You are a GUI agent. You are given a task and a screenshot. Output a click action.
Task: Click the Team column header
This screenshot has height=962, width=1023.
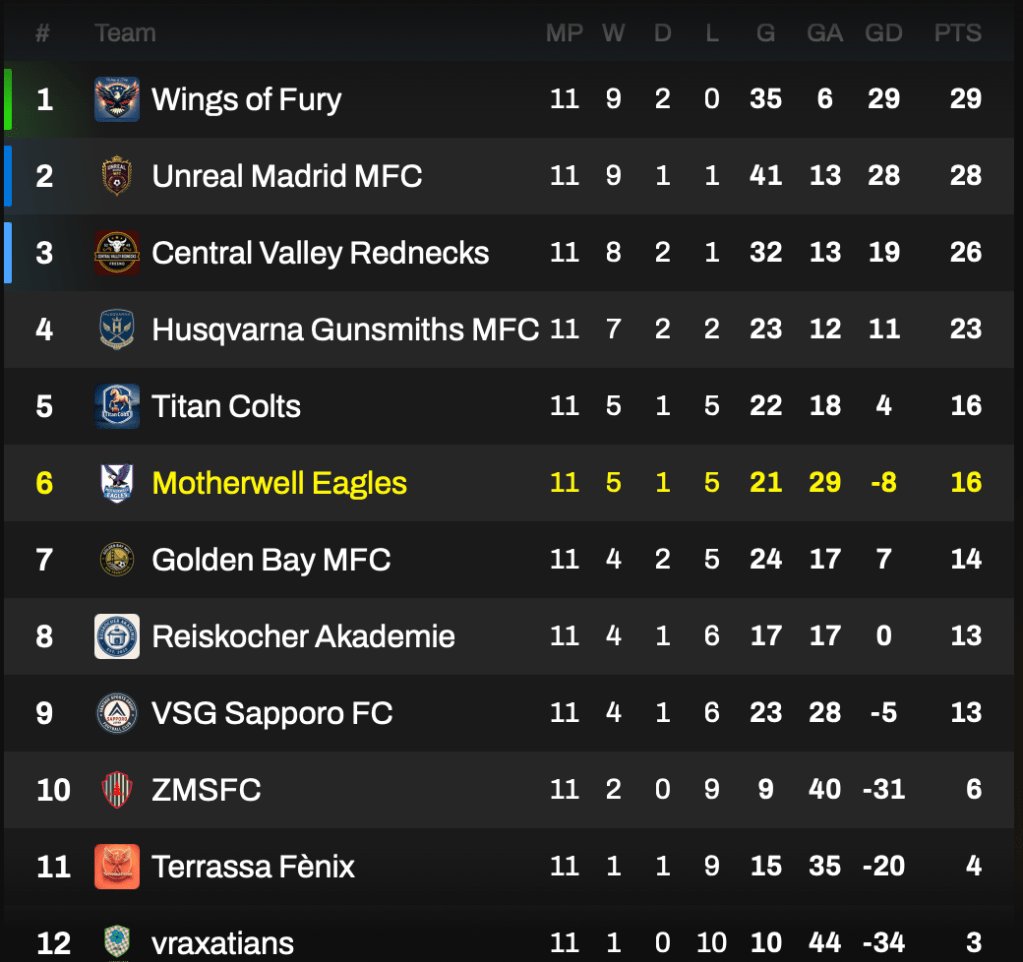(x=125, y=33)
